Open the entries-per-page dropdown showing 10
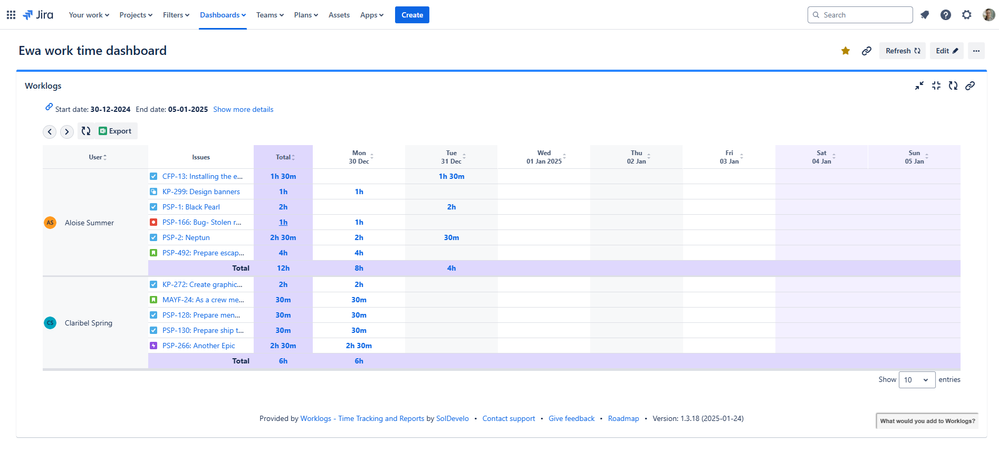This screenshot has height=459, width=999. [917, 380]
